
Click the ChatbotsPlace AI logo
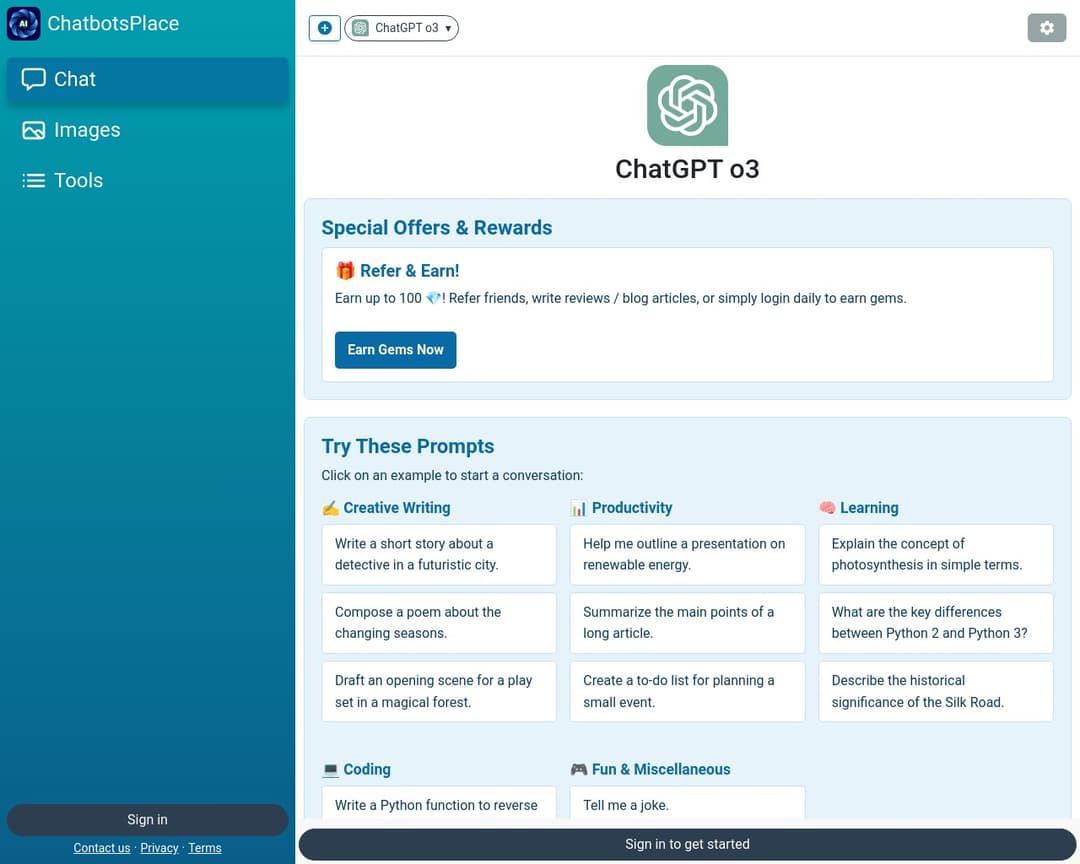click(23, 23)
